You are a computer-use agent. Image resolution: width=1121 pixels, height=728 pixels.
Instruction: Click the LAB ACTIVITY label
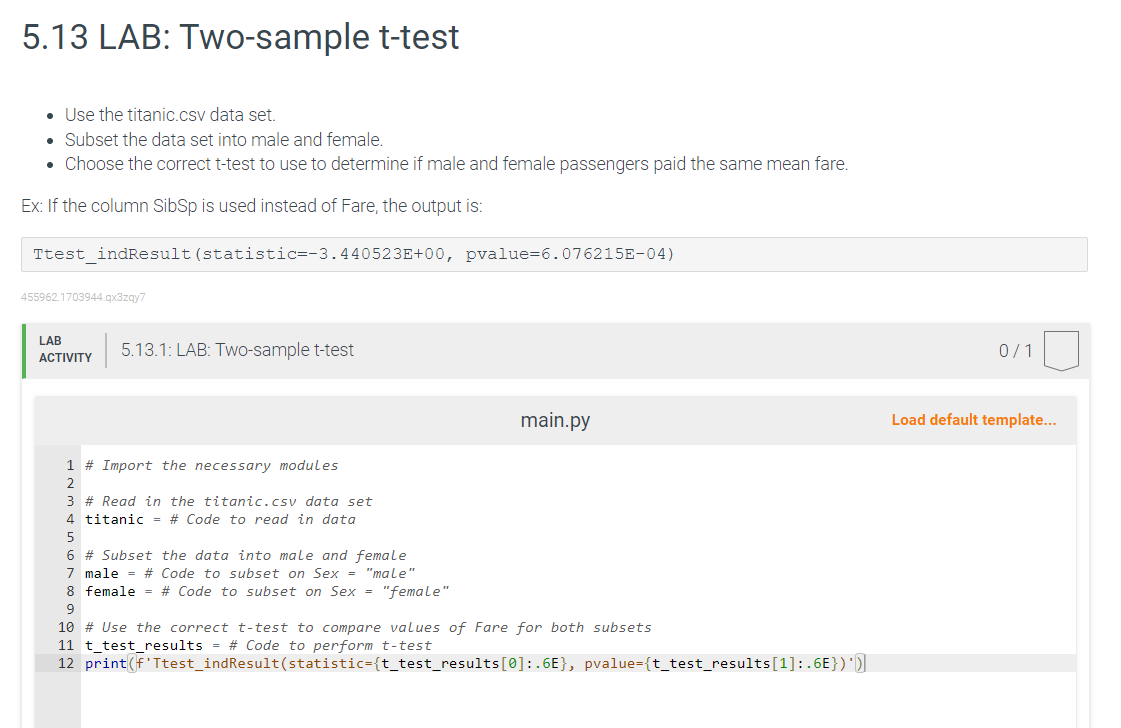tap(65, 350)
